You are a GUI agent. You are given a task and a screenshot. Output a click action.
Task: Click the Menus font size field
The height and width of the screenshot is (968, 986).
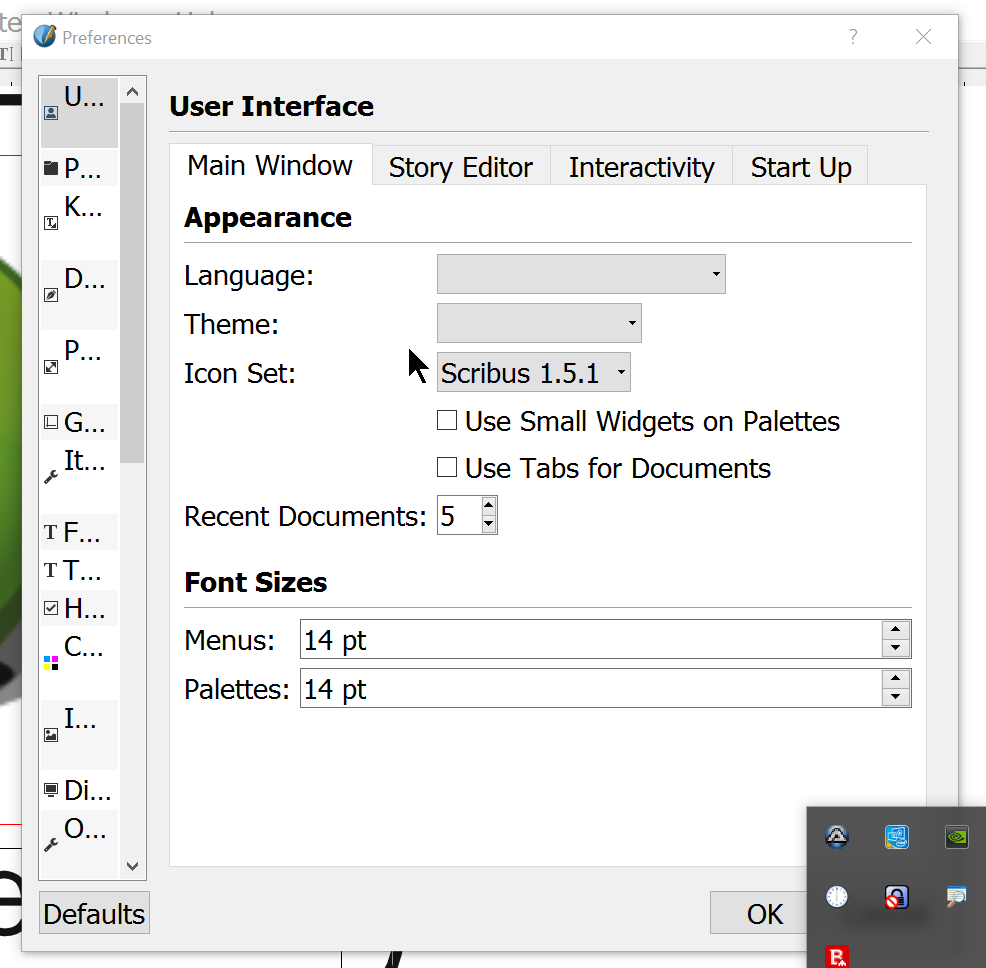point(590,640)
